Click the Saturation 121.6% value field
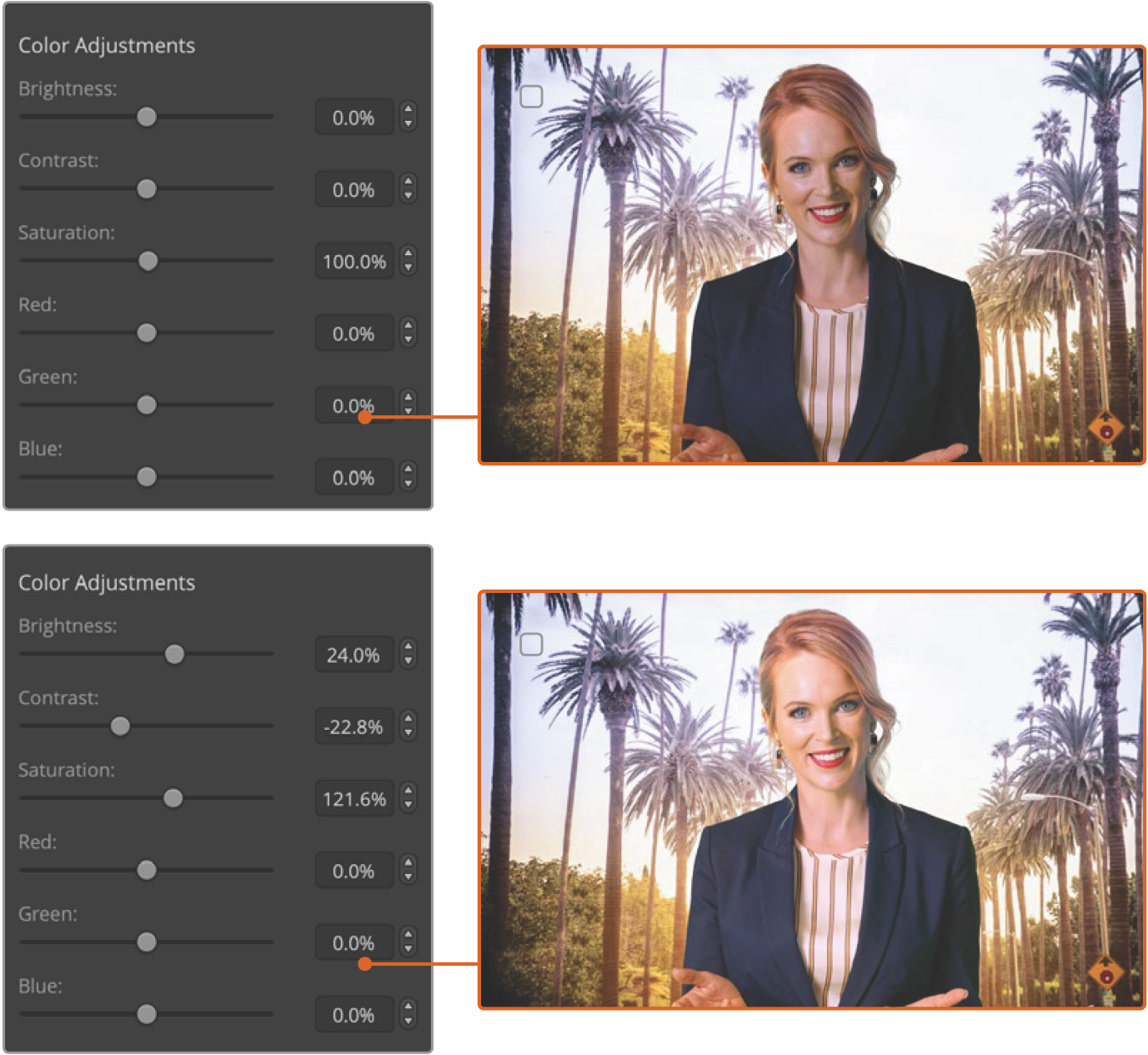This screenshot has width=1148, height=1055. pyautogui.click(x=354, y=799)
